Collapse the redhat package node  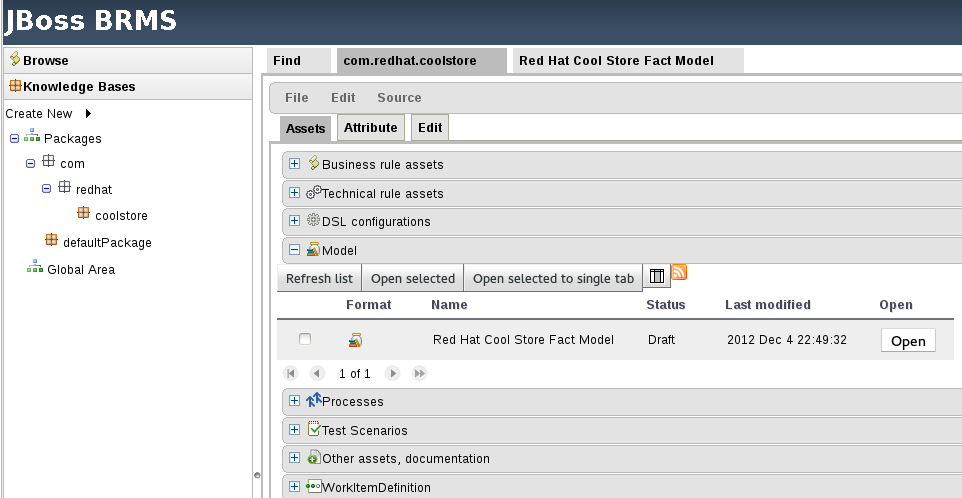[46, 189]
